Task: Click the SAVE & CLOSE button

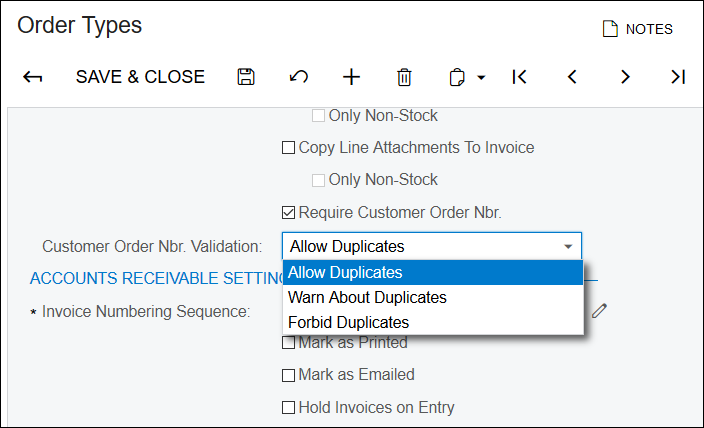Action: click(140, 77)
